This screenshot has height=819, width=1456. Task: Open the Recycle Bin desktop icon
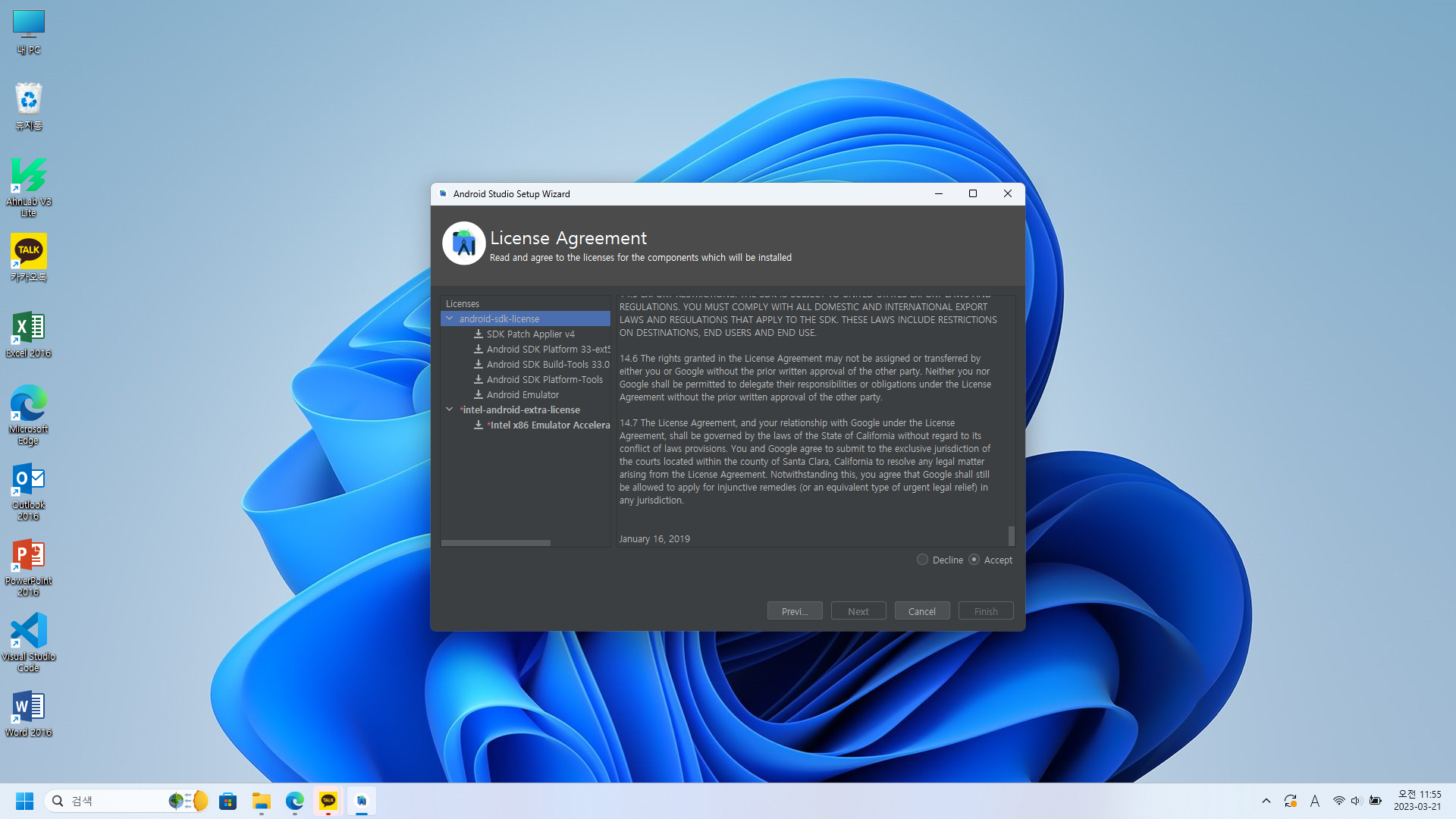(29, 106)
